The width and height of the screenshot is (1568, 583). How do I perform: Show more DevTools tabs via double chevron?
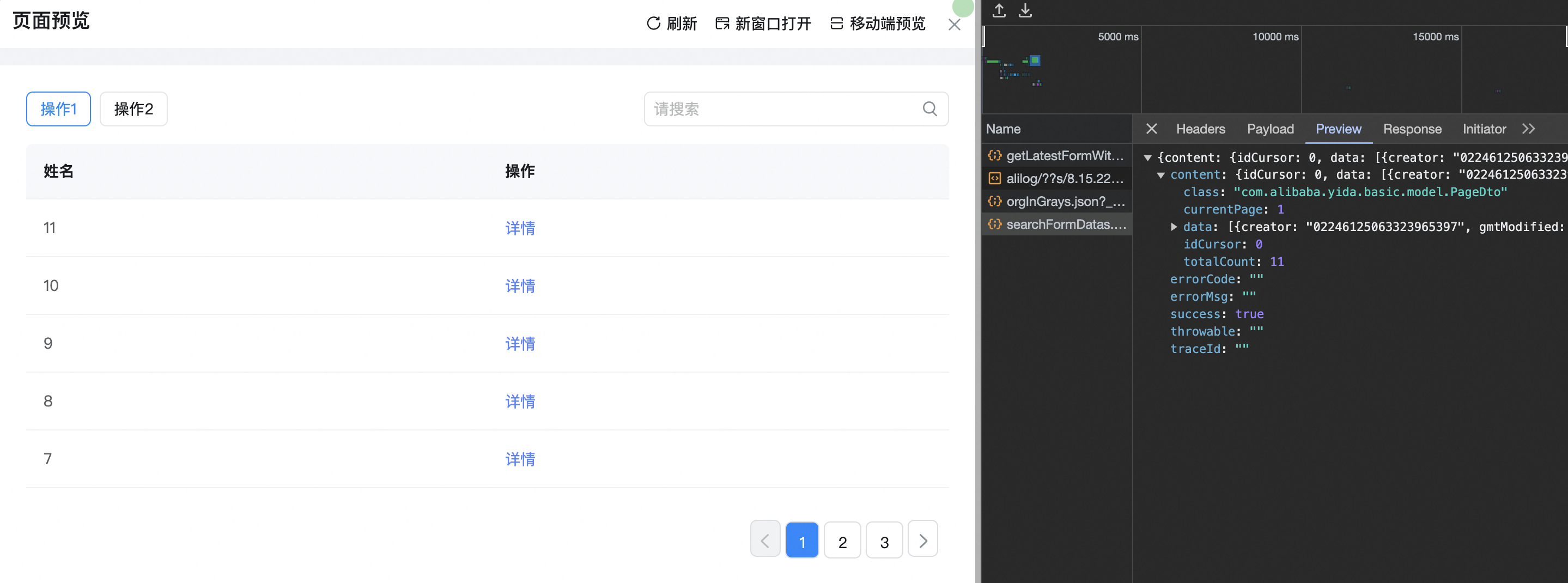[1528, 129]
